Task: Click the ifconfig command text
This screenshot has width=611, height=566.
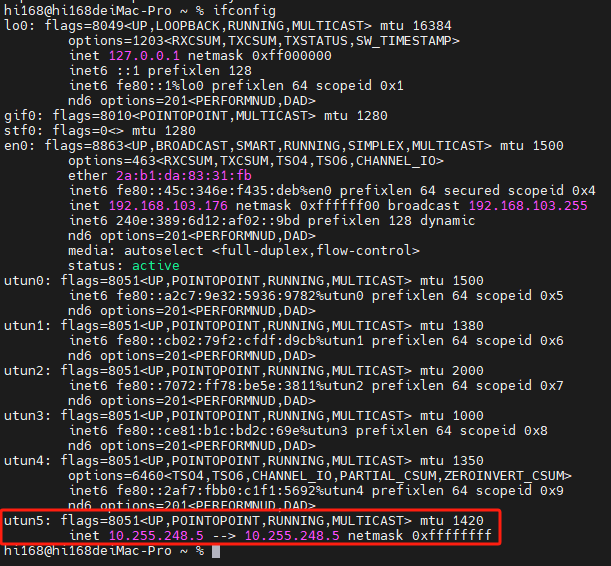Action: pos(244,11)
